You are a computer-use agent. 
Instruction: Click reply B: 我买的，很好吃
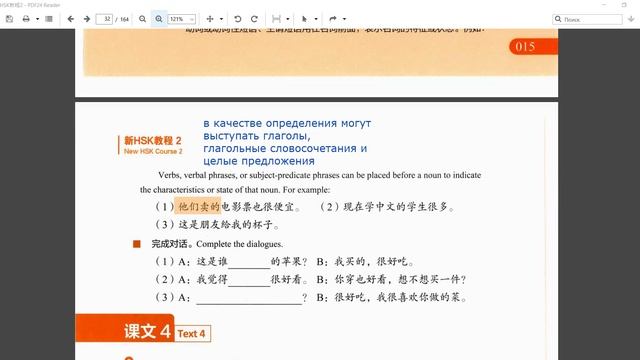pyautogui.click(x=365, y=262)
